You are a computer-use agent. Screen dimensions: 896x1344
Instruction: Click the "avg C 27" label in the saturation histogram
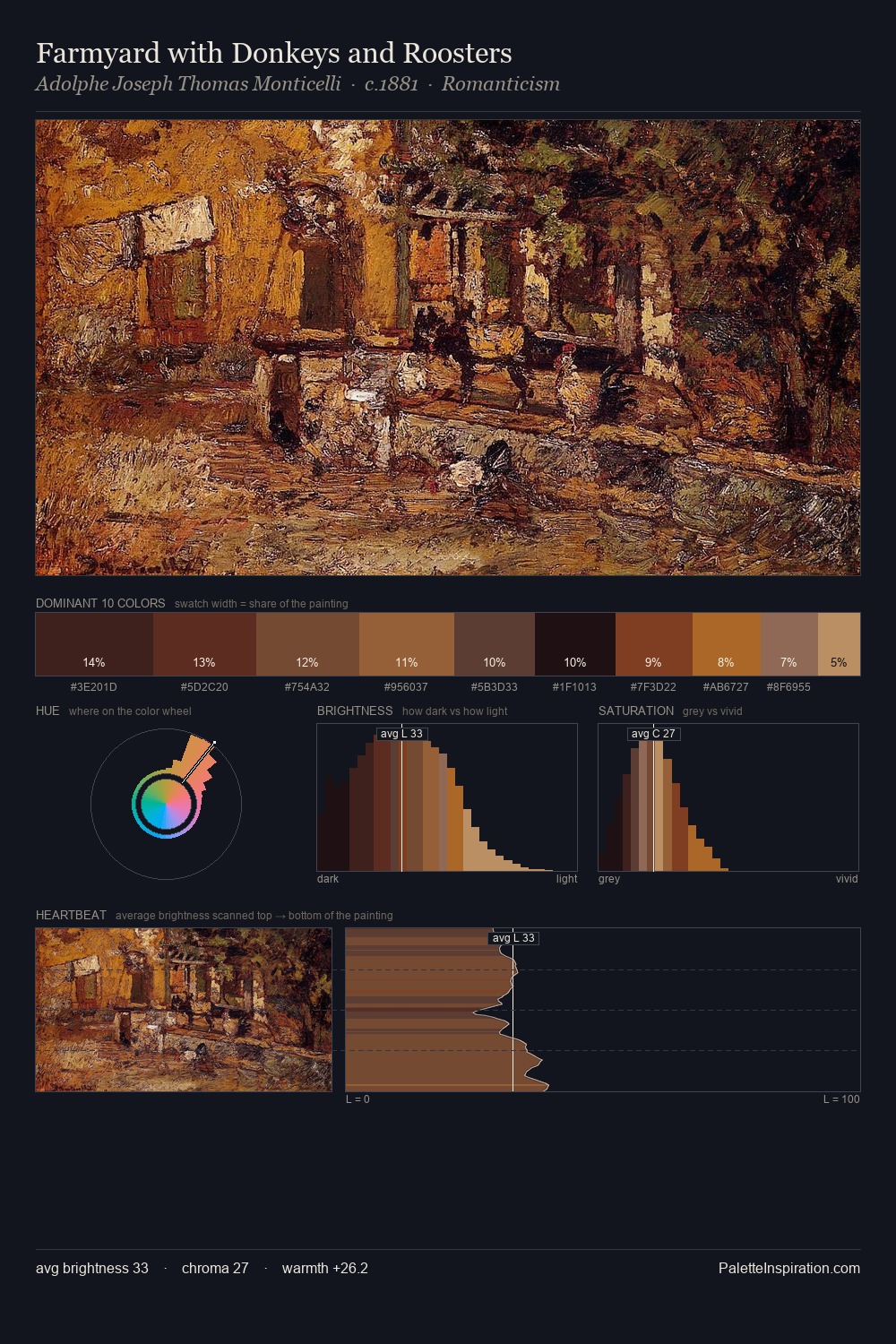pos(653,734)
